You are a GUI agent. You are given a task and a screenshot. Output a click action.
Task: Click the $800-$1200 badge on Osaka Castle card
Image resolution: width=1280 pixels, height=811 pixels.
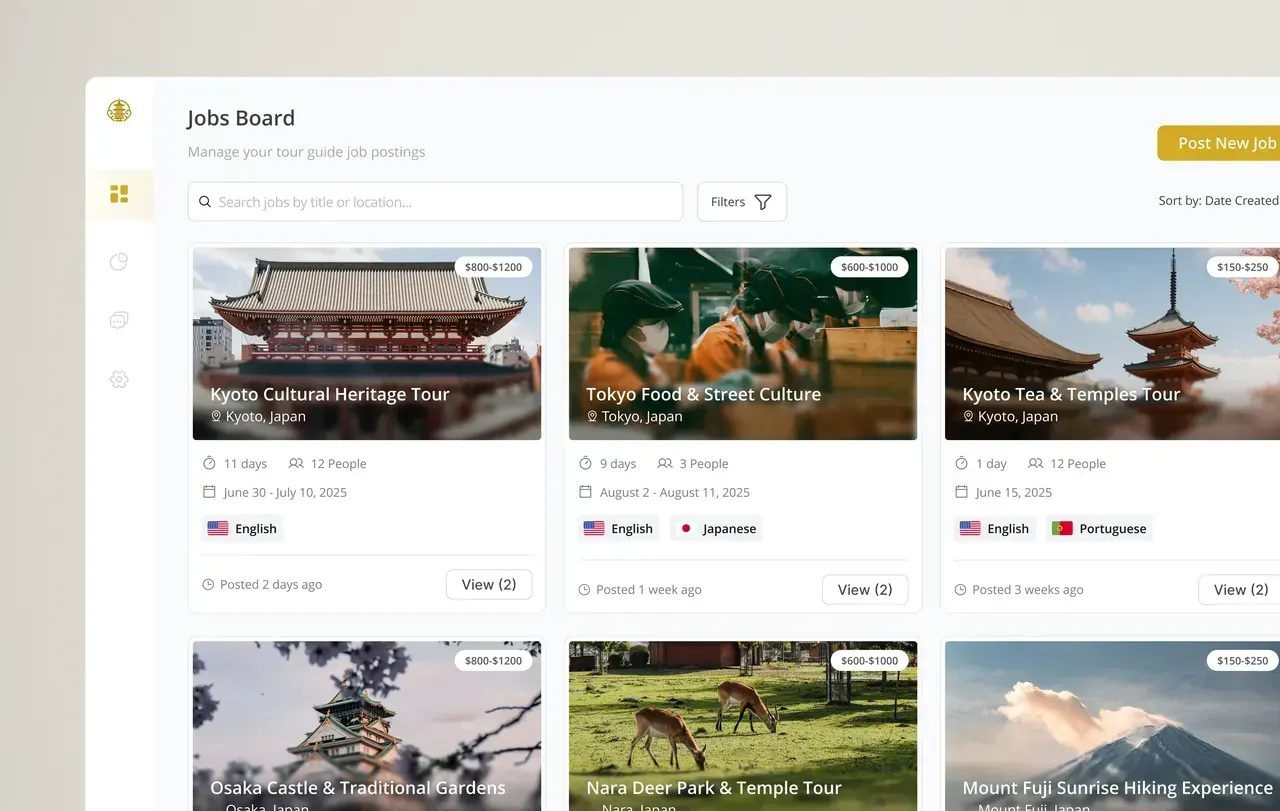pos(494,660)
